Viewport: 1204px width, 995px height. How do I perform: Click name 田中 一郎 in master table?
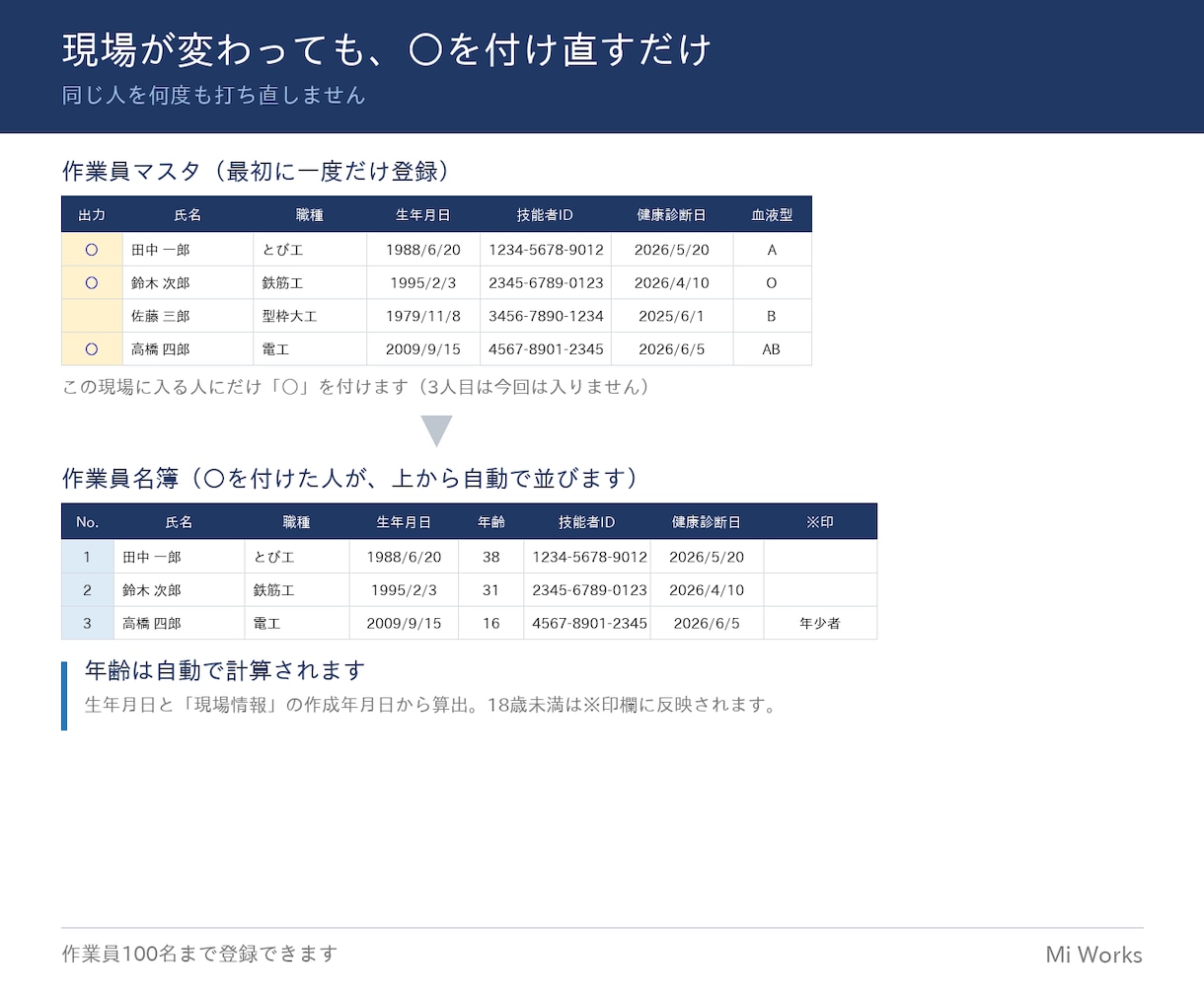160,250
